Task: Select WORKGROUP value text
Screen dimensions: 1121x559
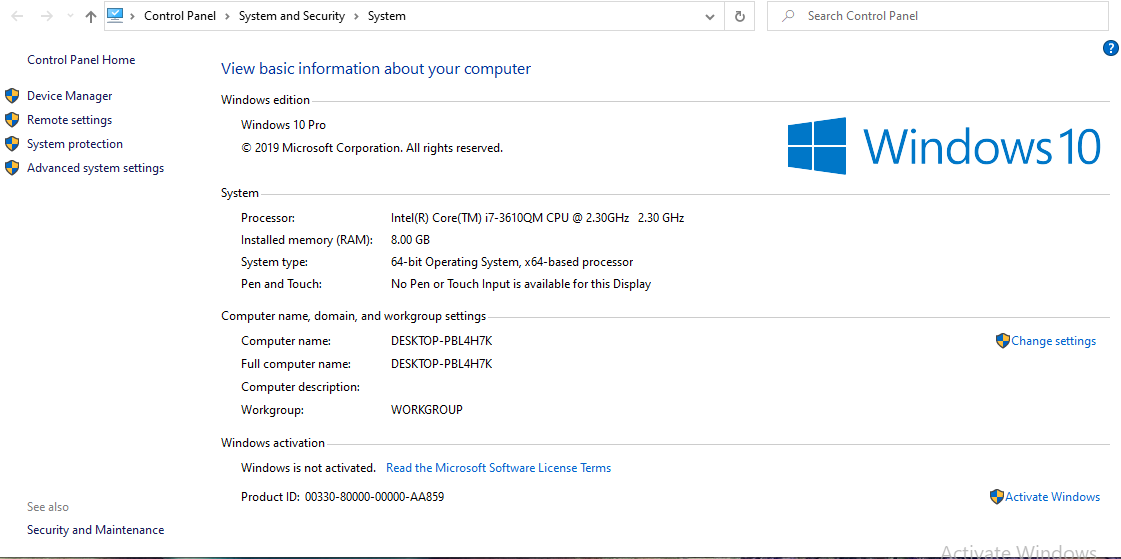Action: click(427, 410)
